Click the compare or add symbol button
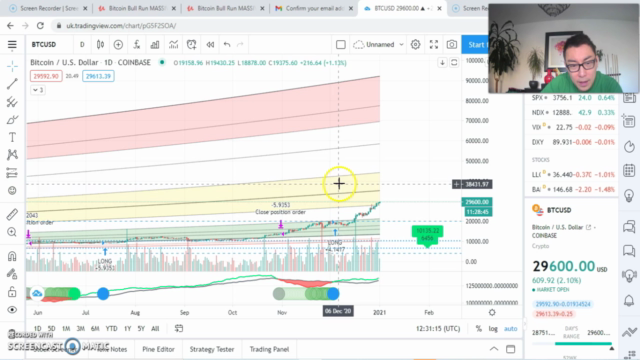The height and width of the screenshot is (360, 640). click(x=118, y=44)
